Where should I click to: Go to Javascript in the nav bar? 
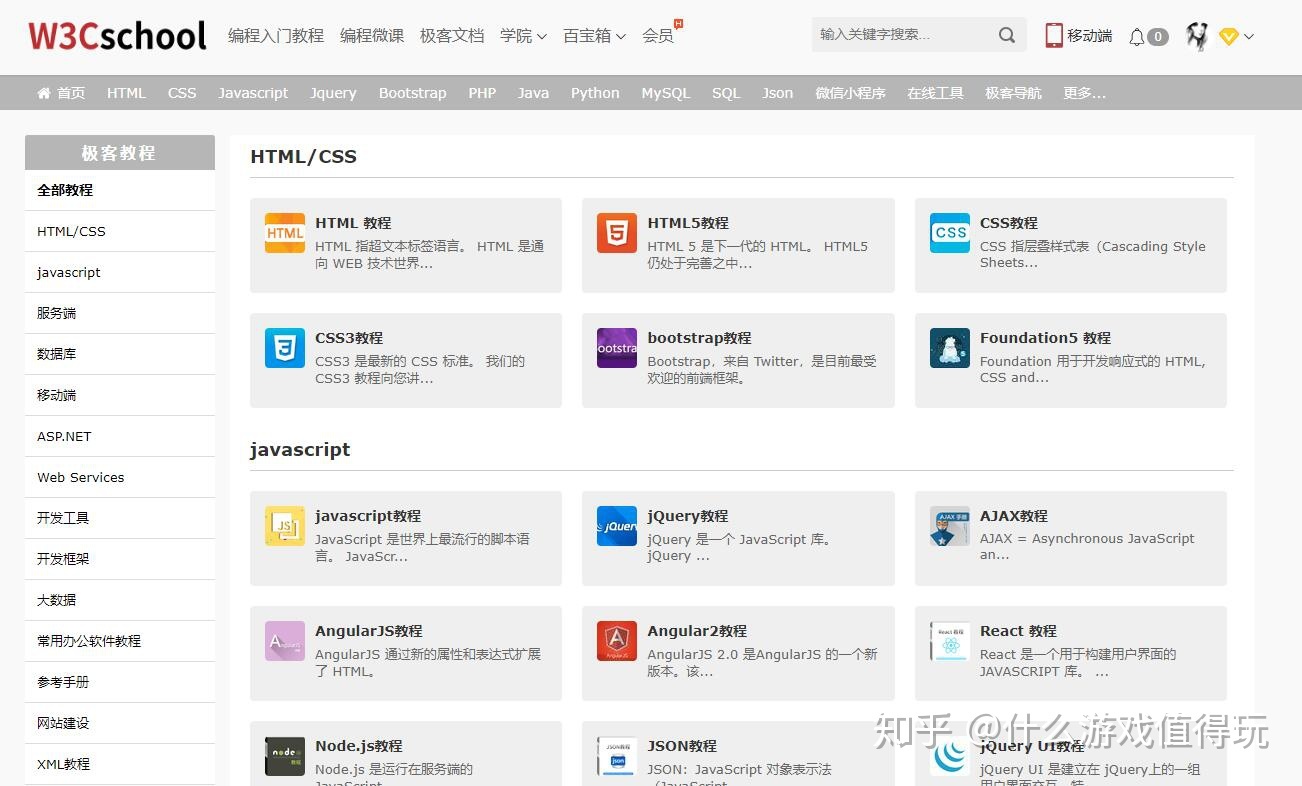click(x=253, y=93)
